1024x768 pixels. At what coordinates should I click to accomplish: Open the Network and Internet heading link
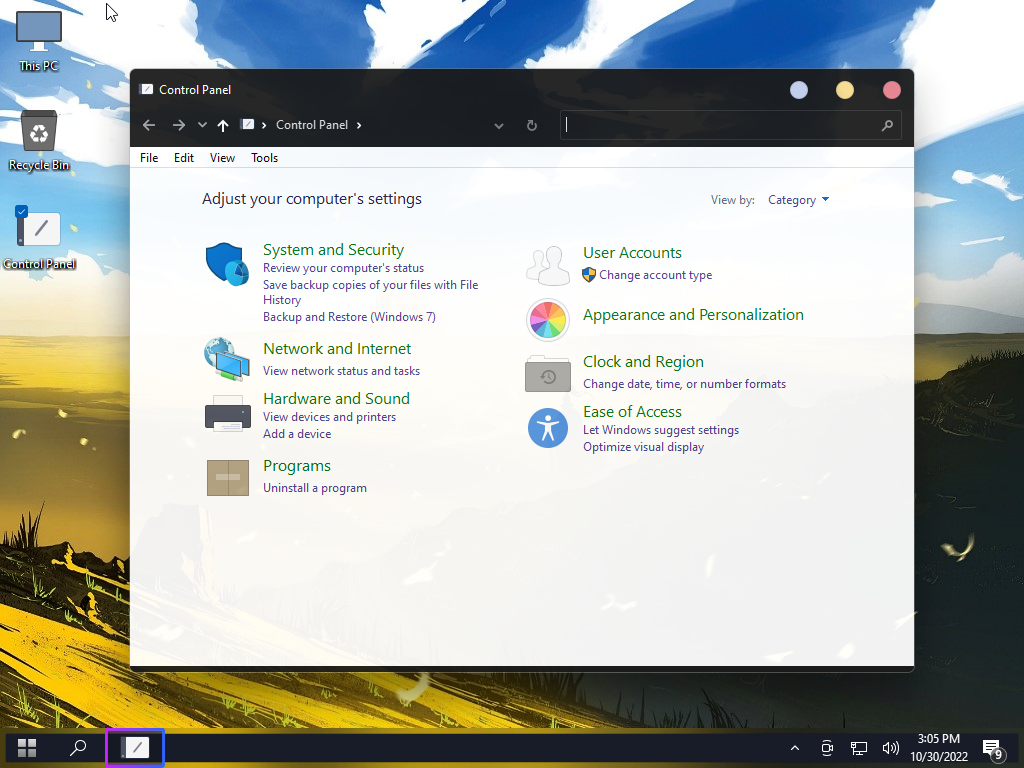tap(337, 348)
